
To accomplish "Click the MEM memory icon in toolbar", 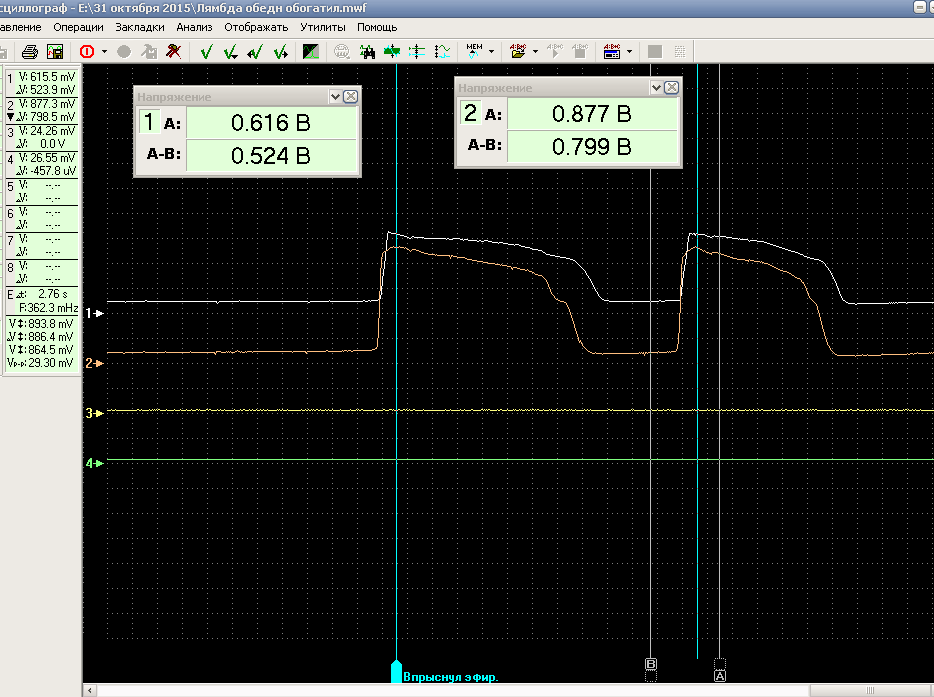I will tap(474, 50).
